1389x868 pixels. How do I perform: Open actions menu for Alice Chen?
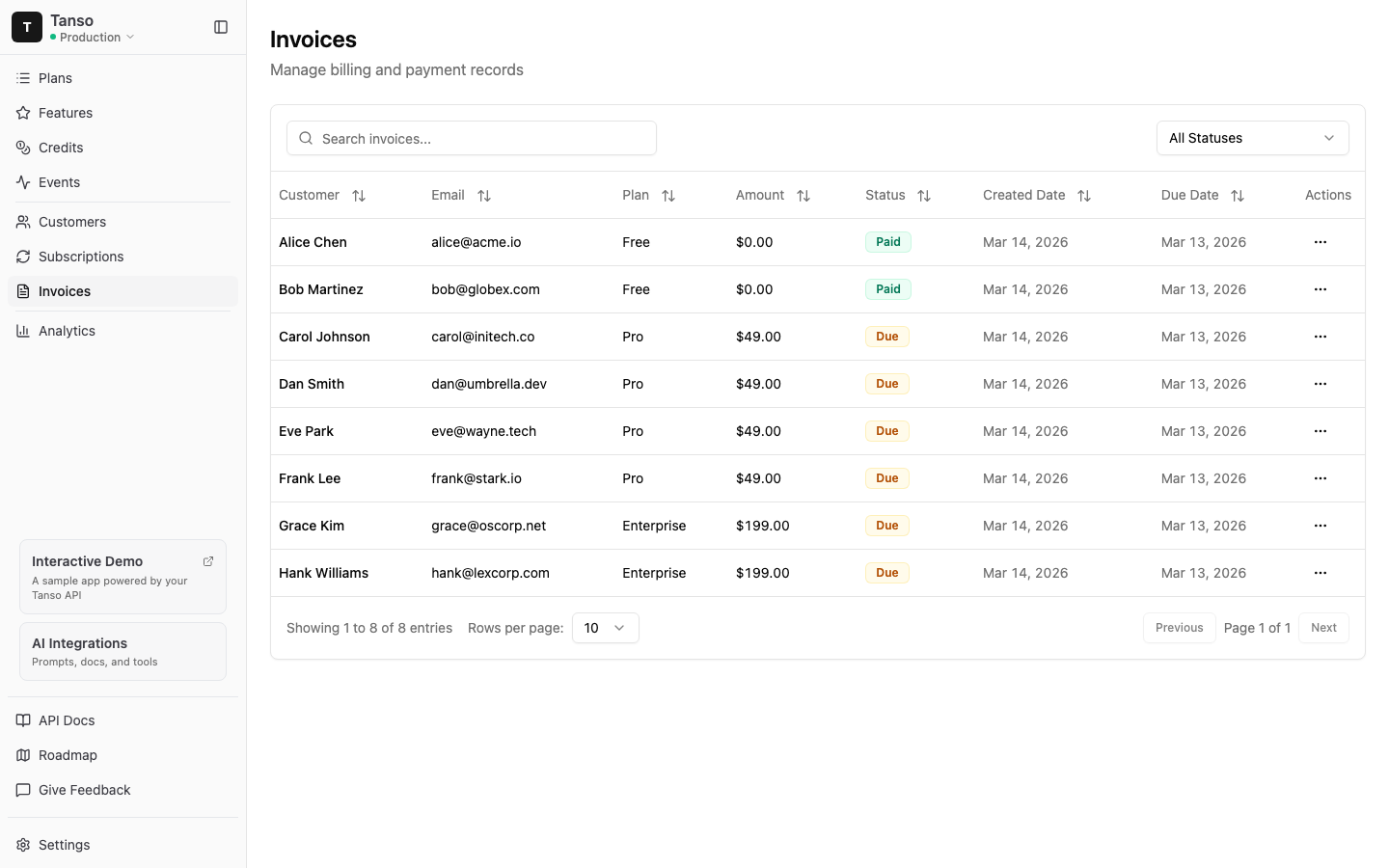pos(1320,242)
